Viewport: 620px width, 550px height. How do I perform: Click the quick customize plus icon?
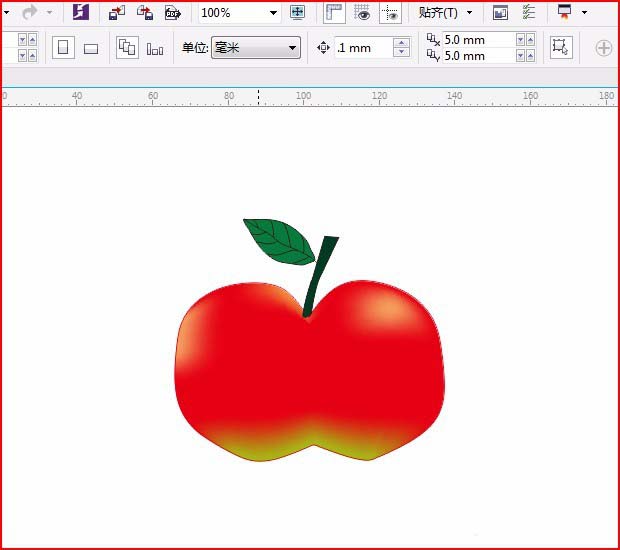(x=604, y=48)
